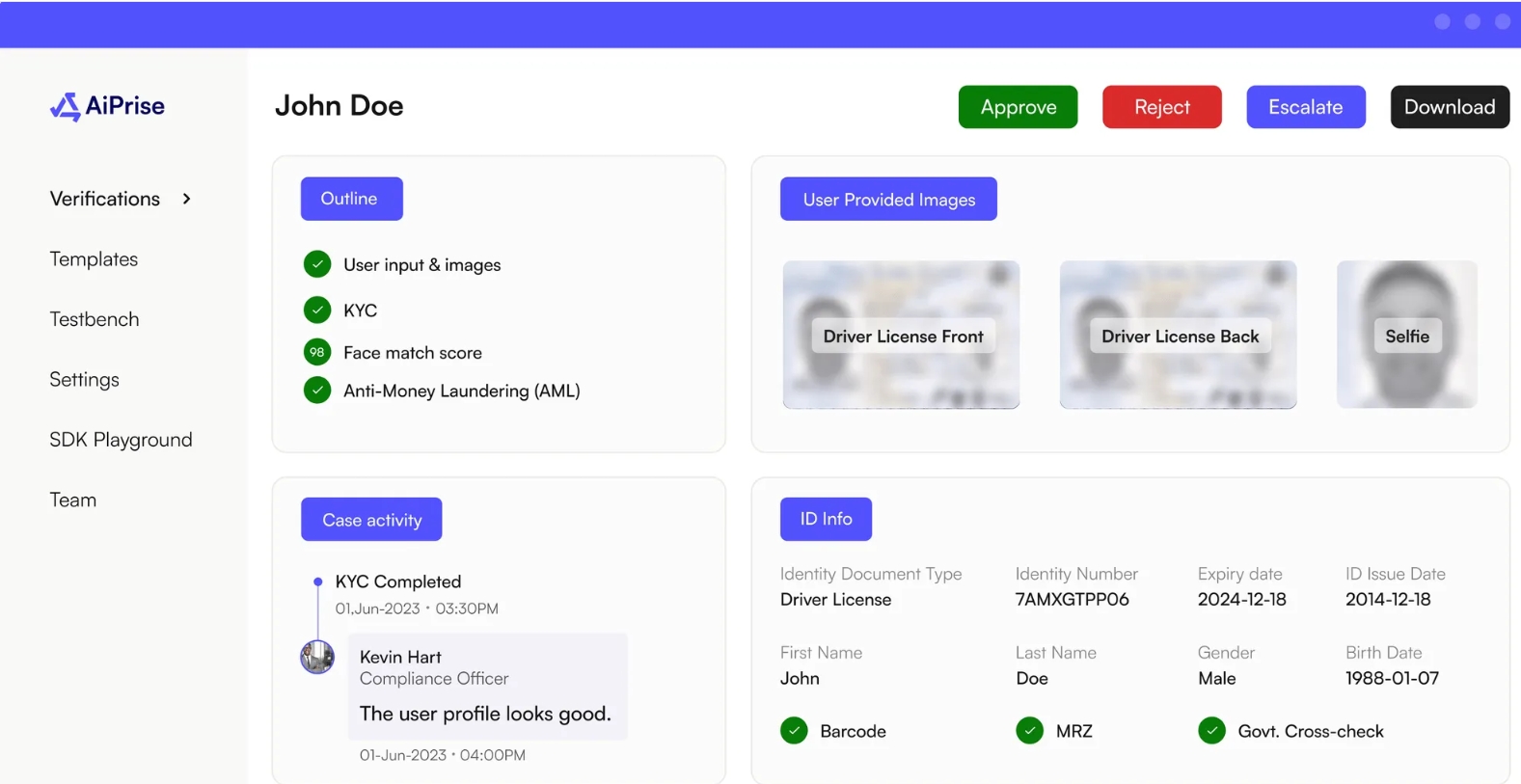Click the '01-Jun-2023 · 04:00PM' comment timestamp
This screenshot has width=1521, height=784.
click(x=443, y=755)
